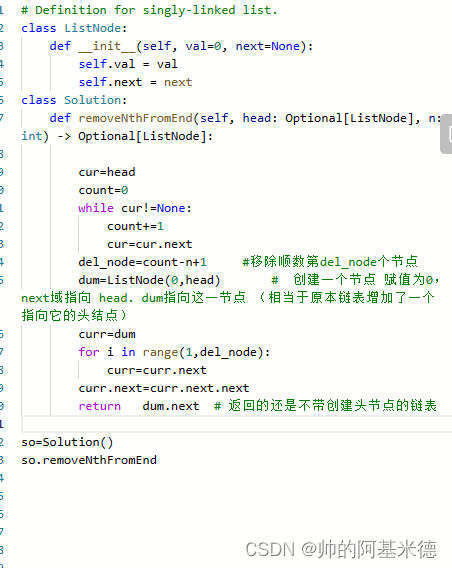This screenshot has width=452, height=568.
Task: Click the line "count=0"
Action: [x=103, y=190]
